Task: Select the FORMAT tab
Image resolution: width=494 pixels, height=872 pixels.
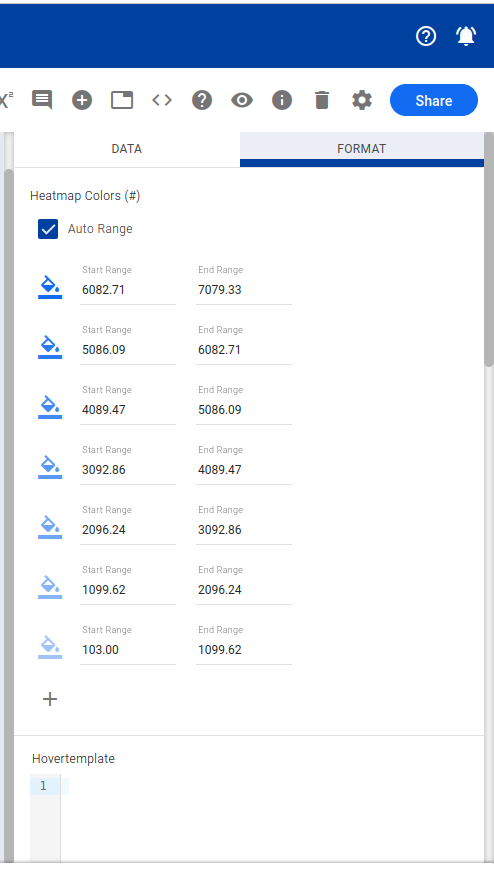Action: [x=362, y=149]
